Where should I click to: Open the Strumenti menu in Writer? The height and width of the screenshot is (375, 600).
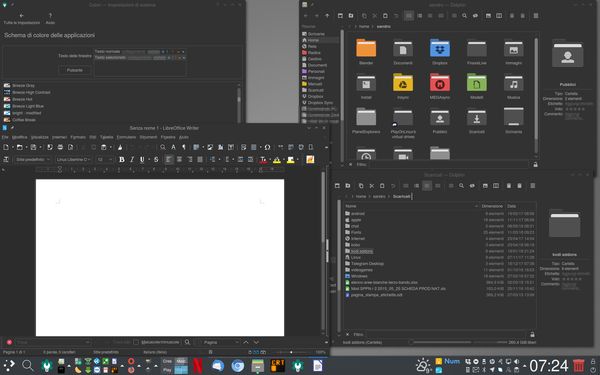tap(148, 137)
